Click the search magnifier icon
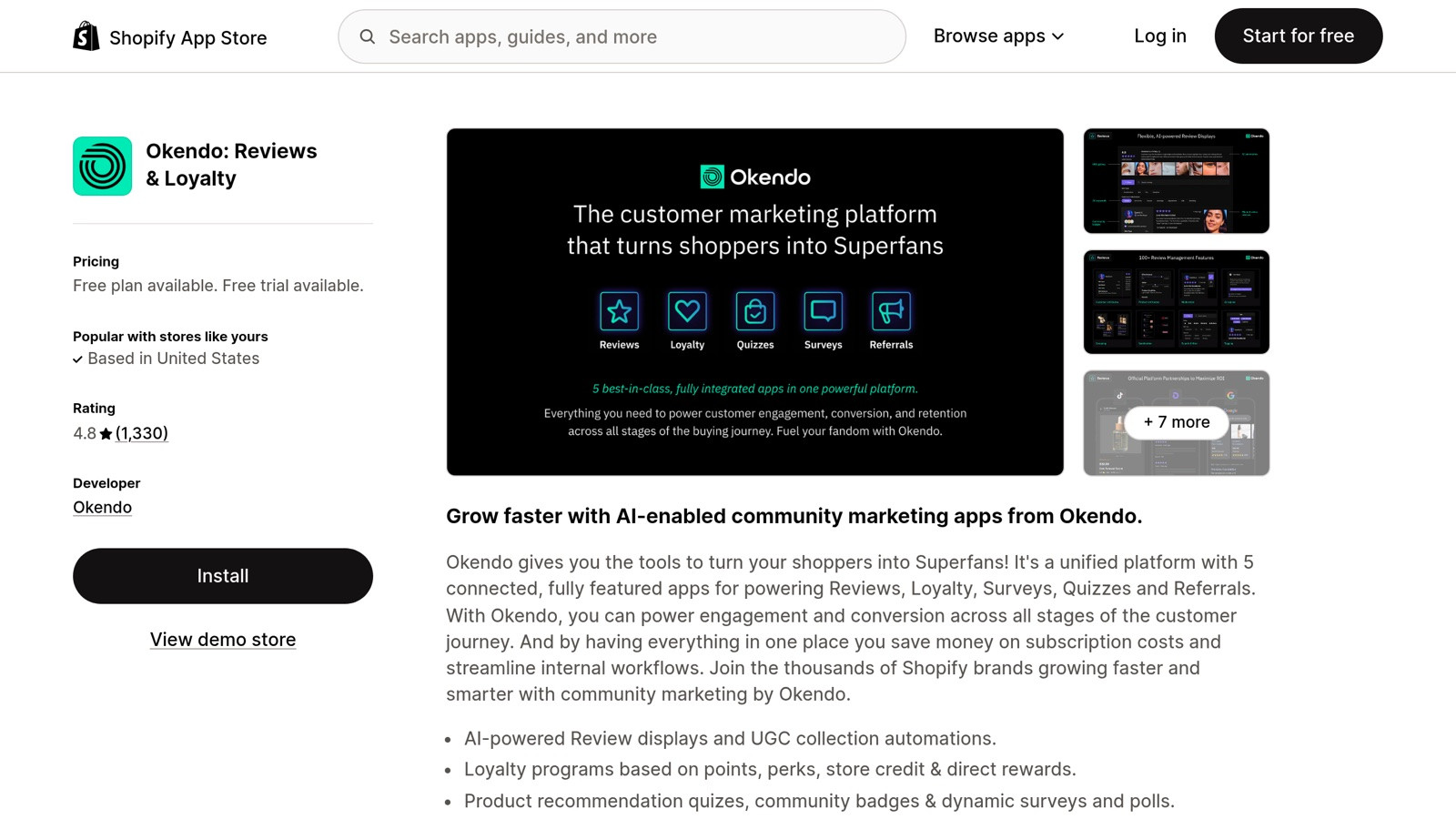1456x819 pixels. pos(367,36)
